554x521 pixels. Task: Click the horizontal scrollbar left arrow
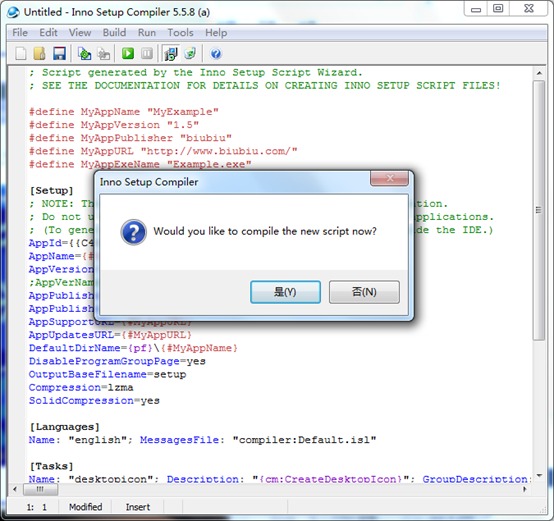[x=15, y=489]
